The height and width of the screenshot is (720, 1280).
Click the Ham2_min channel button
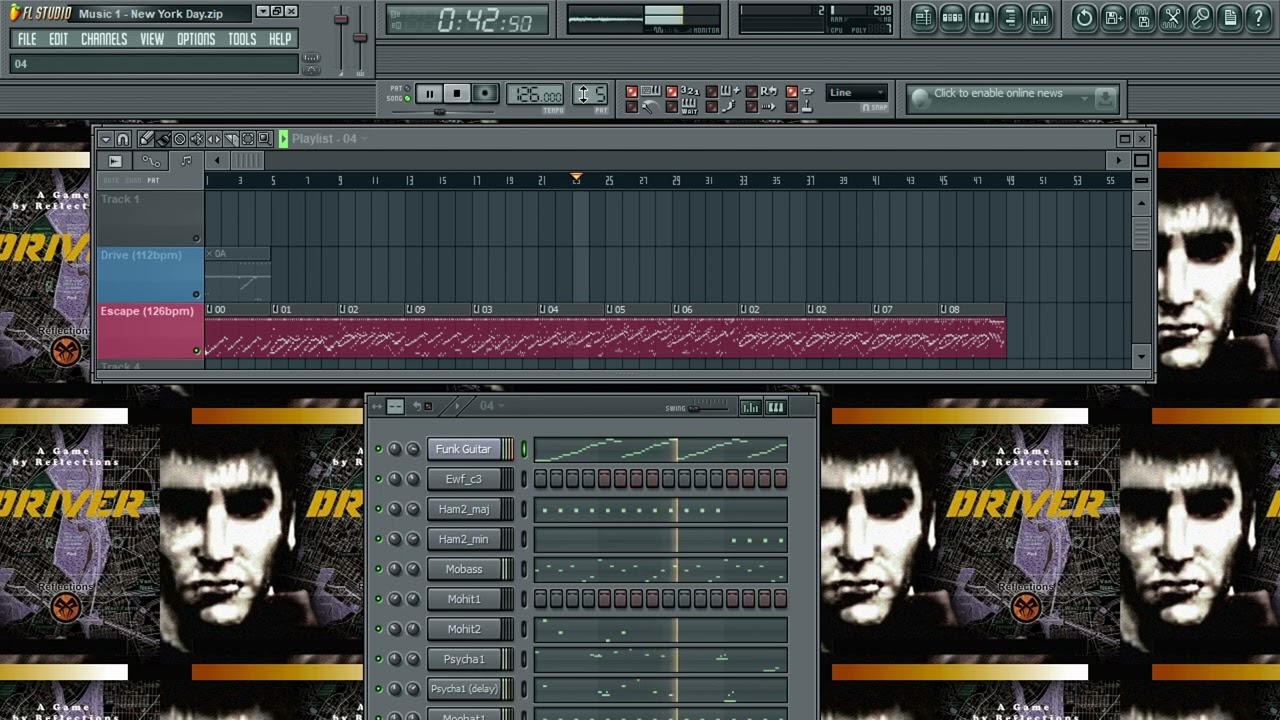464,539
